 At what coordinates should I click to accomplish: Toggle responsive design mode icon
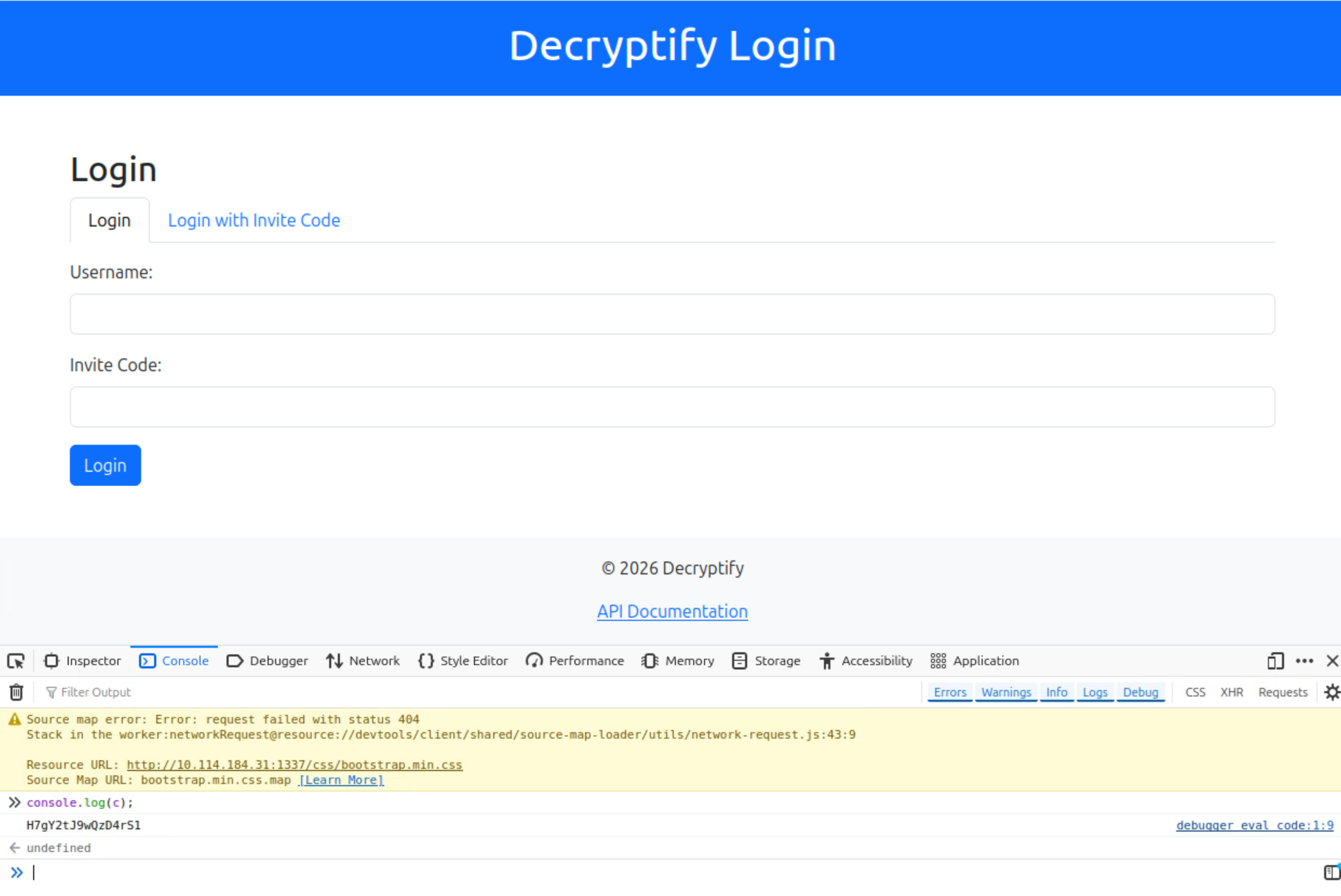click(x=1275, y=661)
